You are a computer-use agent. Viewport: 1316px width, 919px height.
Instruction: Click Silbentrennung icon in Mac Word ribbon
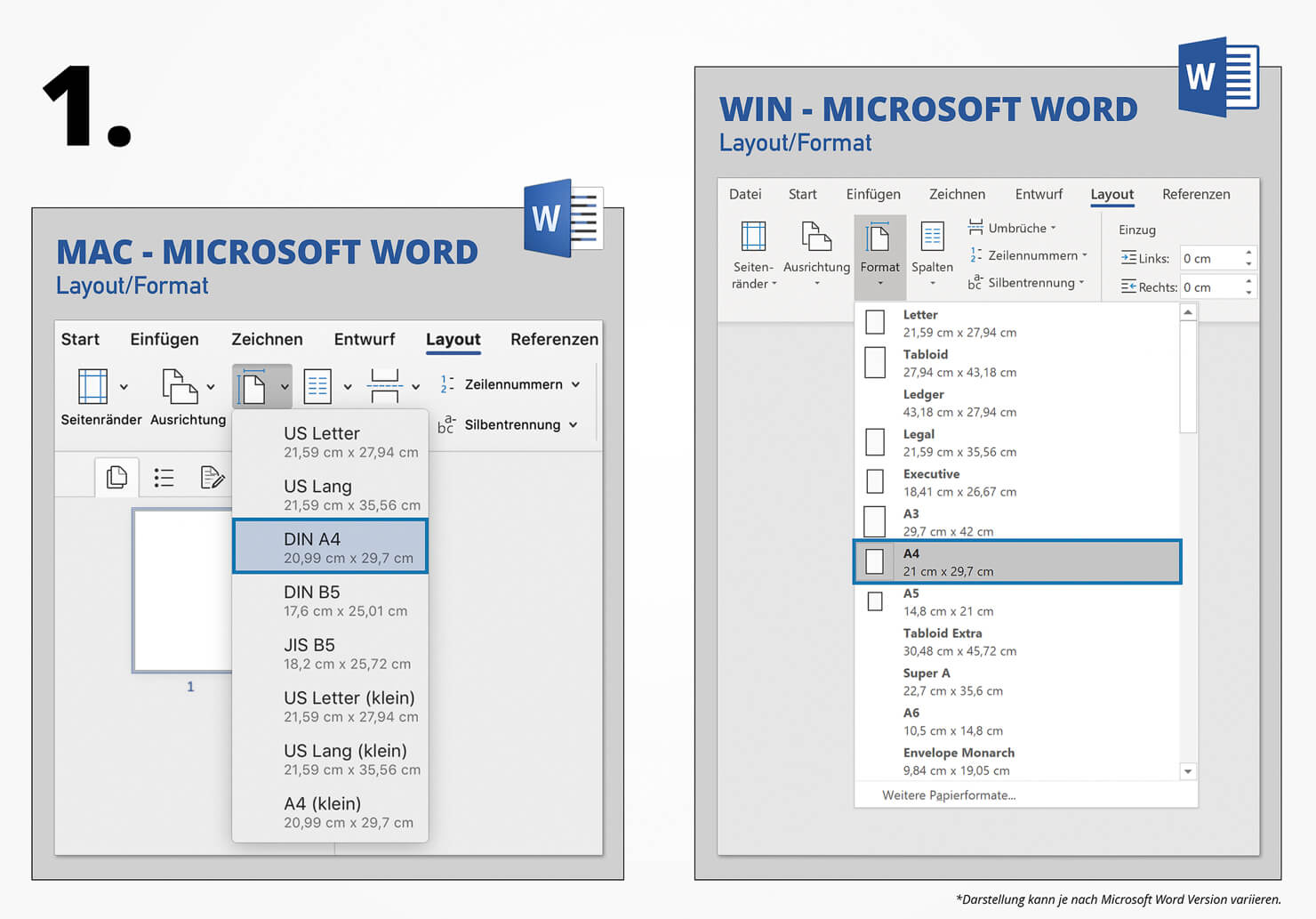tap(446, 424)
